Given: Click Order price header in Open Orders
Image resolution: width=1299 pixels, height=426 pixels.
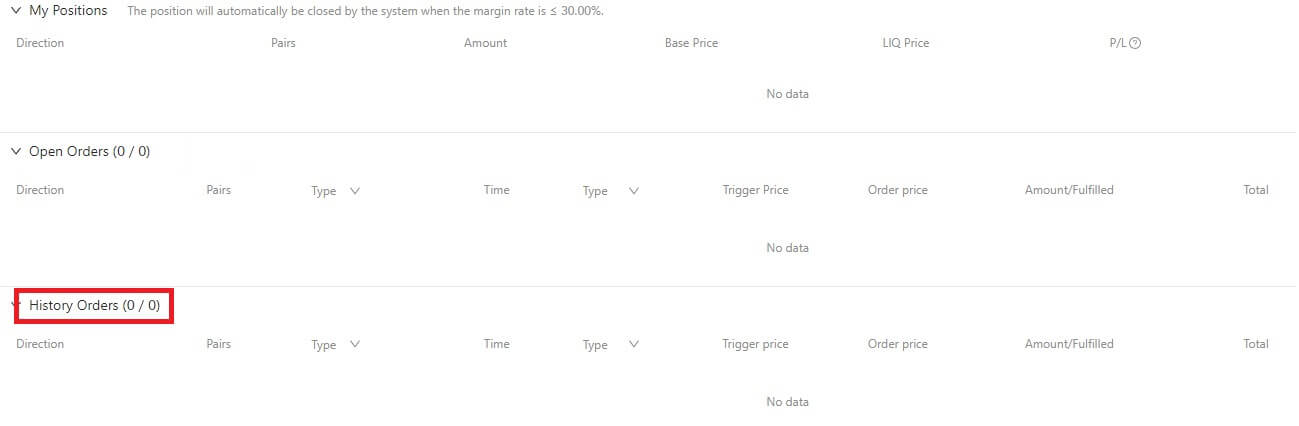Looking at the screenshot, I should tap(897, 190).
